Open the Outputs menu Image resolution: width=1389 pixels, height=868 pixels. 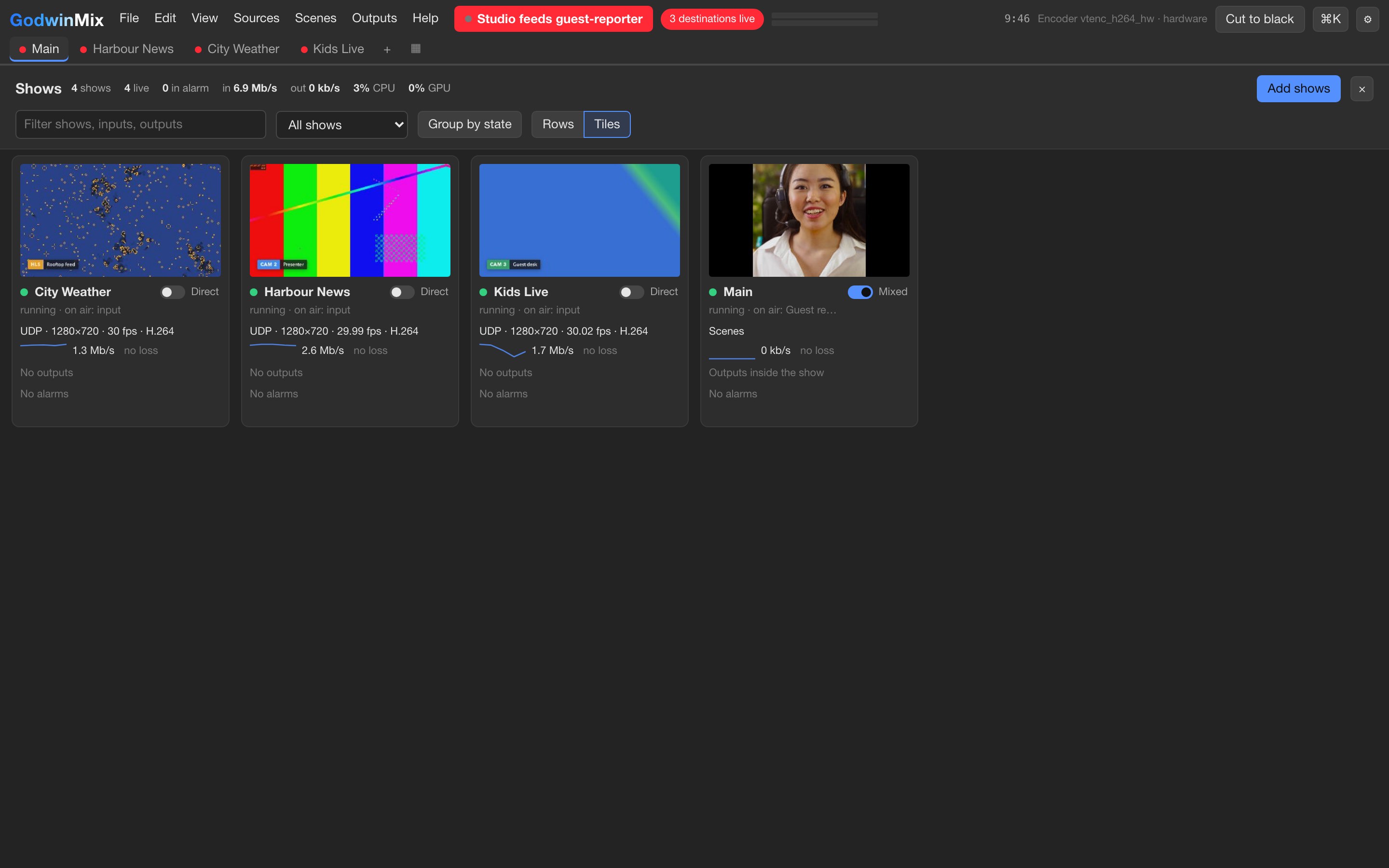pyautogui.click(x=374, y=18)
